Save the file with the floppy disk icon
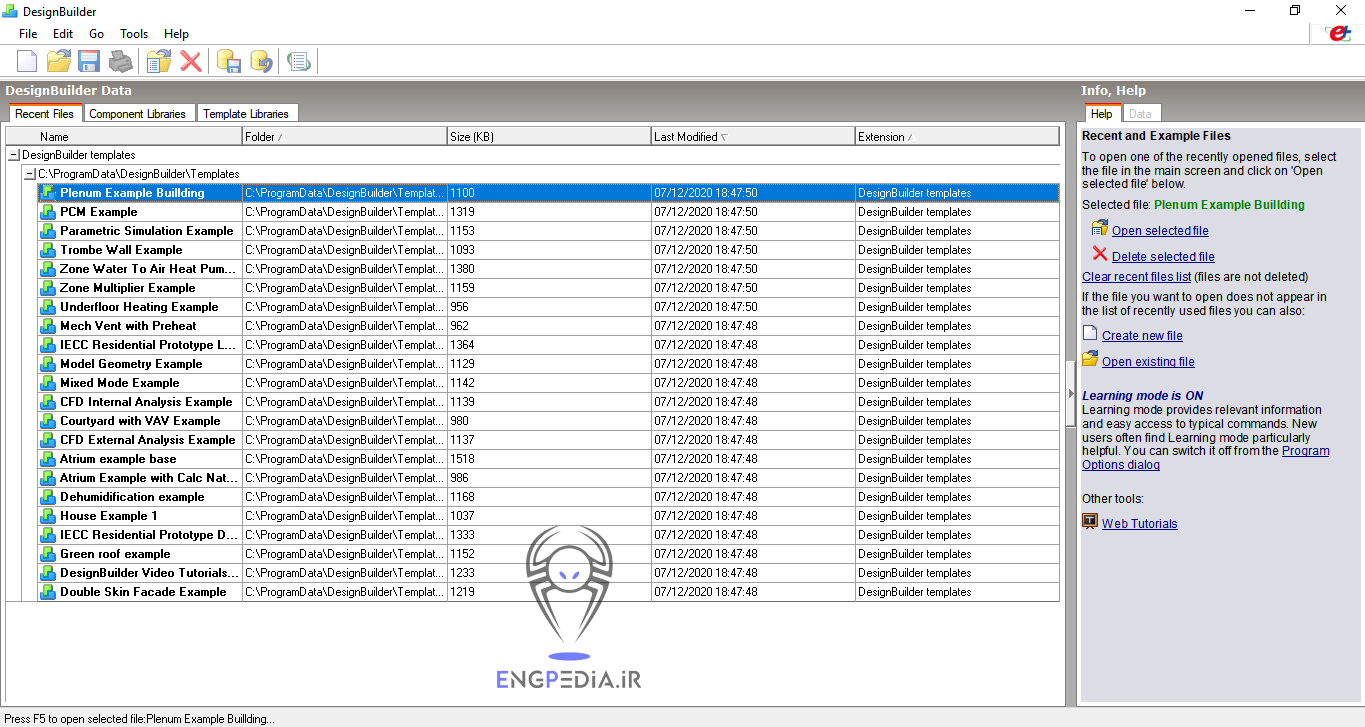 pyautogui.click(x=89, y=61)
